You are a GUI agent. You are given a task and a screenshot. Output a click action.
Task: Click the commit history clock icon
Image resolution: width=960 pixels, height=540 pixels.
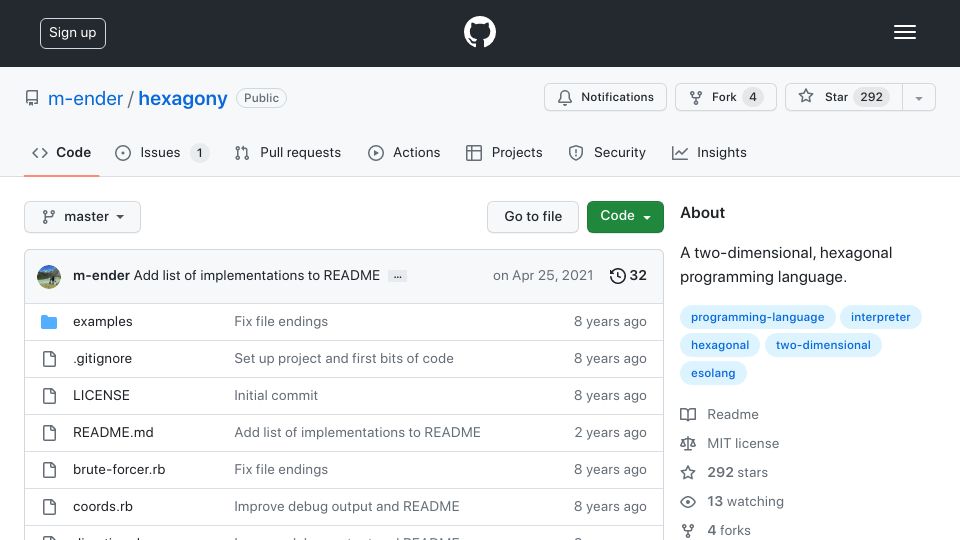click(x=617, y=276)
